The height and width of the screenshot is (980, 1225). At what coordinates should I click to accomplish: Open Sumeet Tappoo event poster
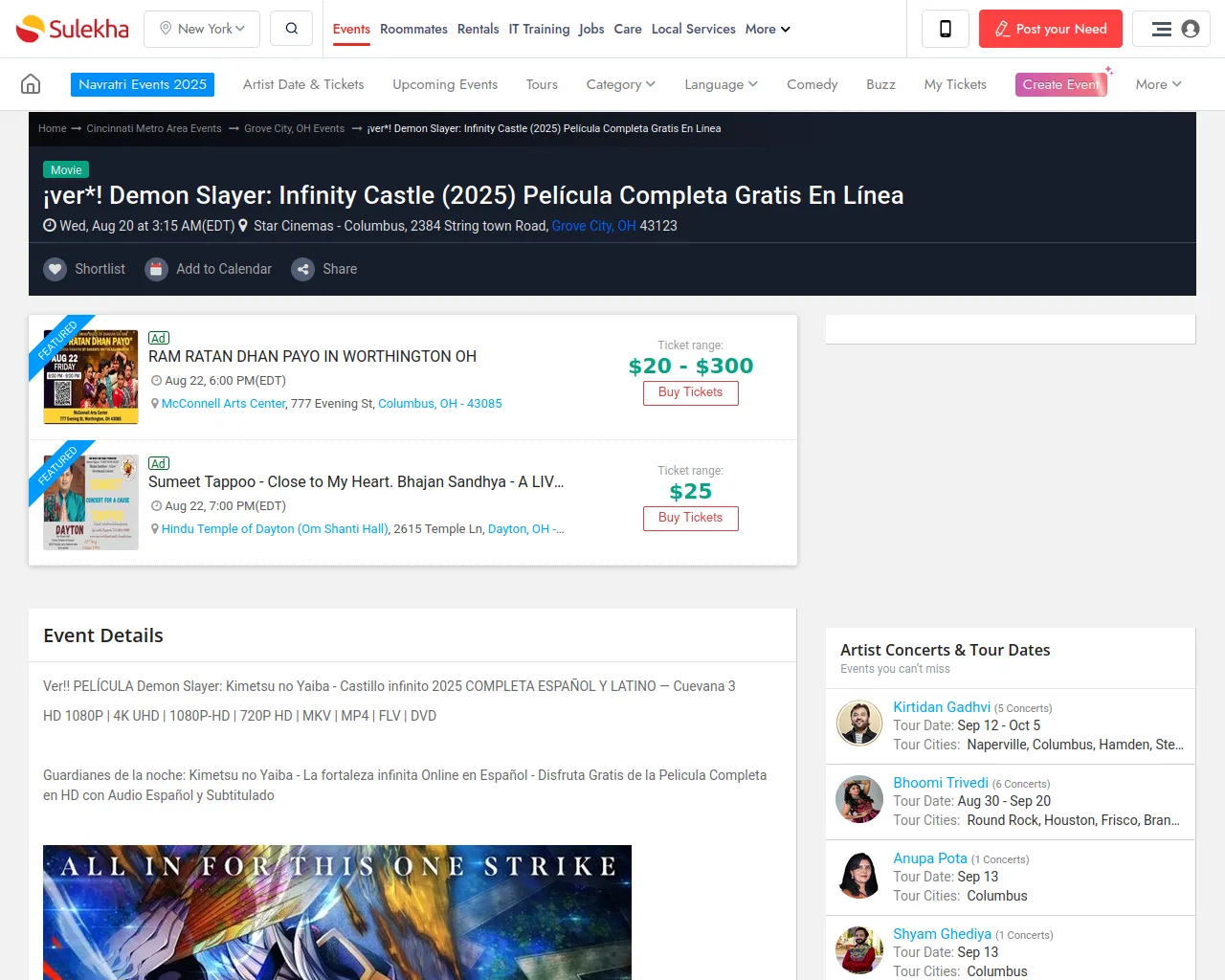pos(91,502)
